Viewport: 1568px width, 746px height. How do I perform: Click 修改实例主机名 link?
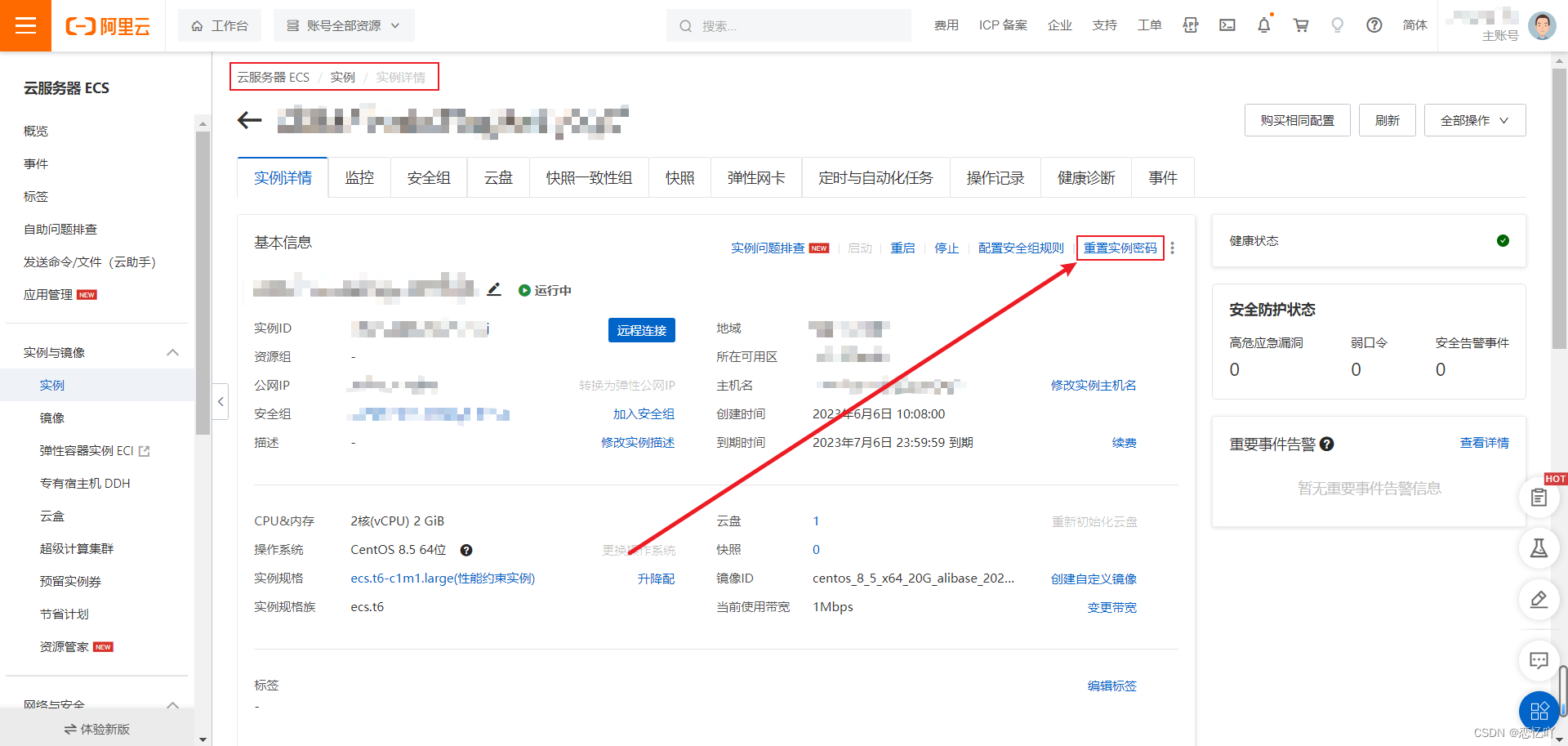click(x=1094, y=385)
